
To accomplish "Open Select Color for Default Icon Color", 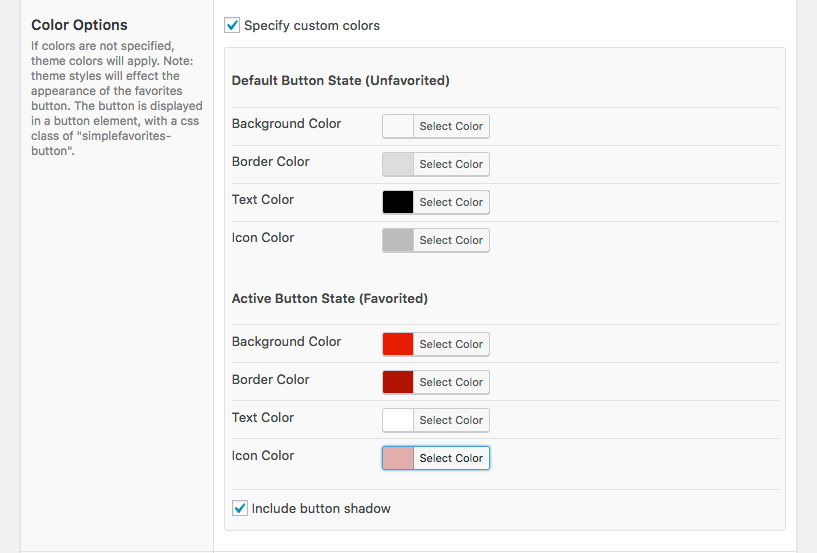I will (451, 240).
